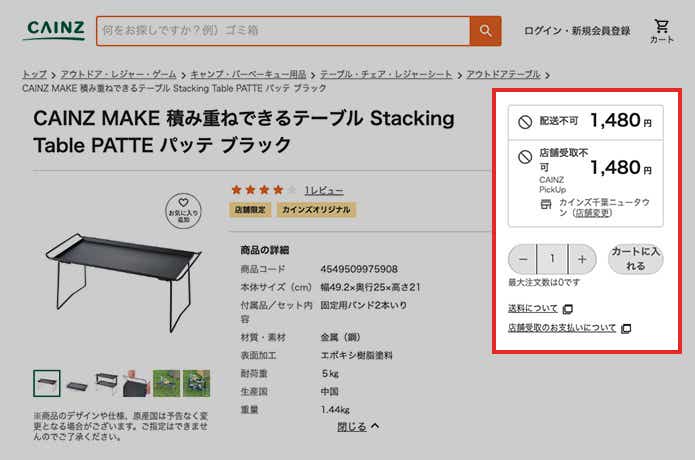Viewport: 695px width, 460px height.
Task: Select the second thumbnail of table top
Action: [x=77, y=385]
